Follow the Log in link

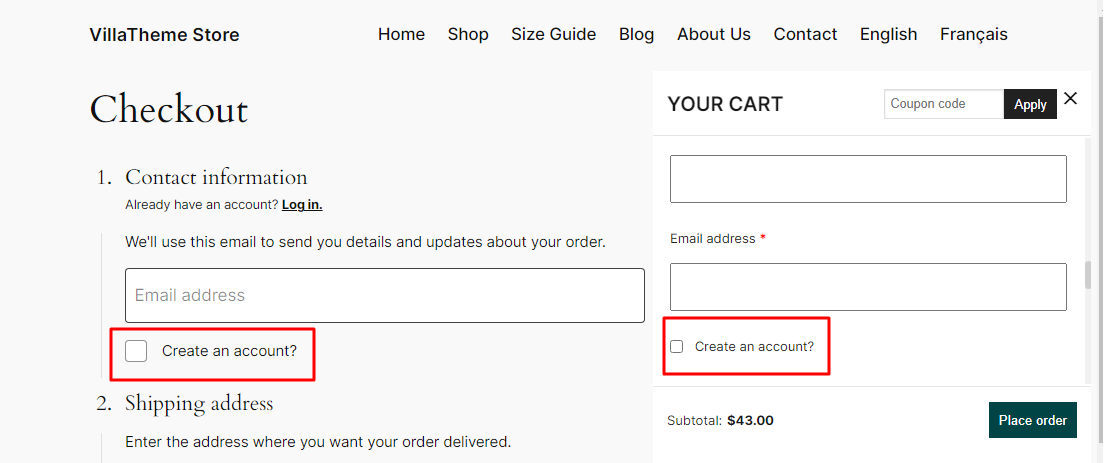(x=302, y=205)
